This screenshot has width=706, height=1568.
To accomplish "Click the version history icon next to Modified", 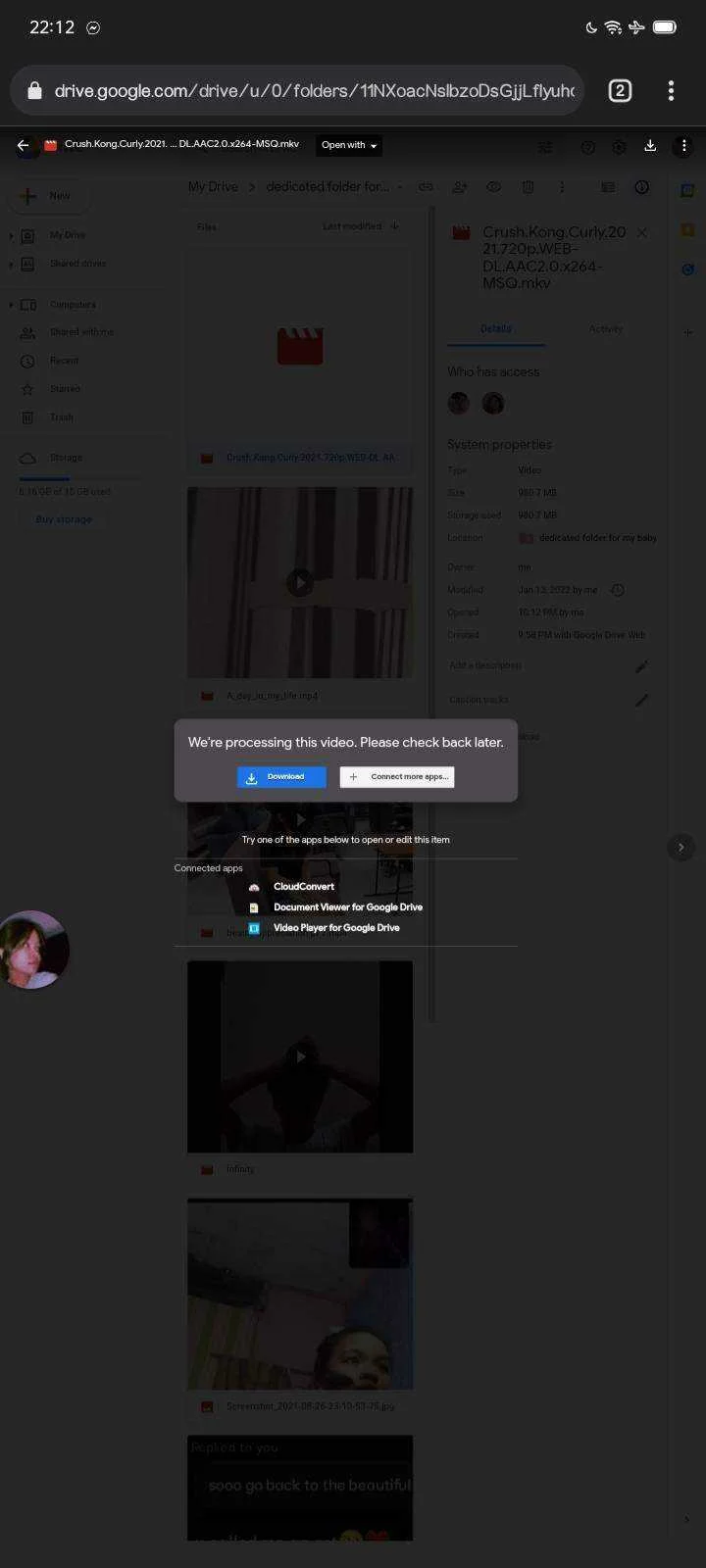I will pos(618,590).
